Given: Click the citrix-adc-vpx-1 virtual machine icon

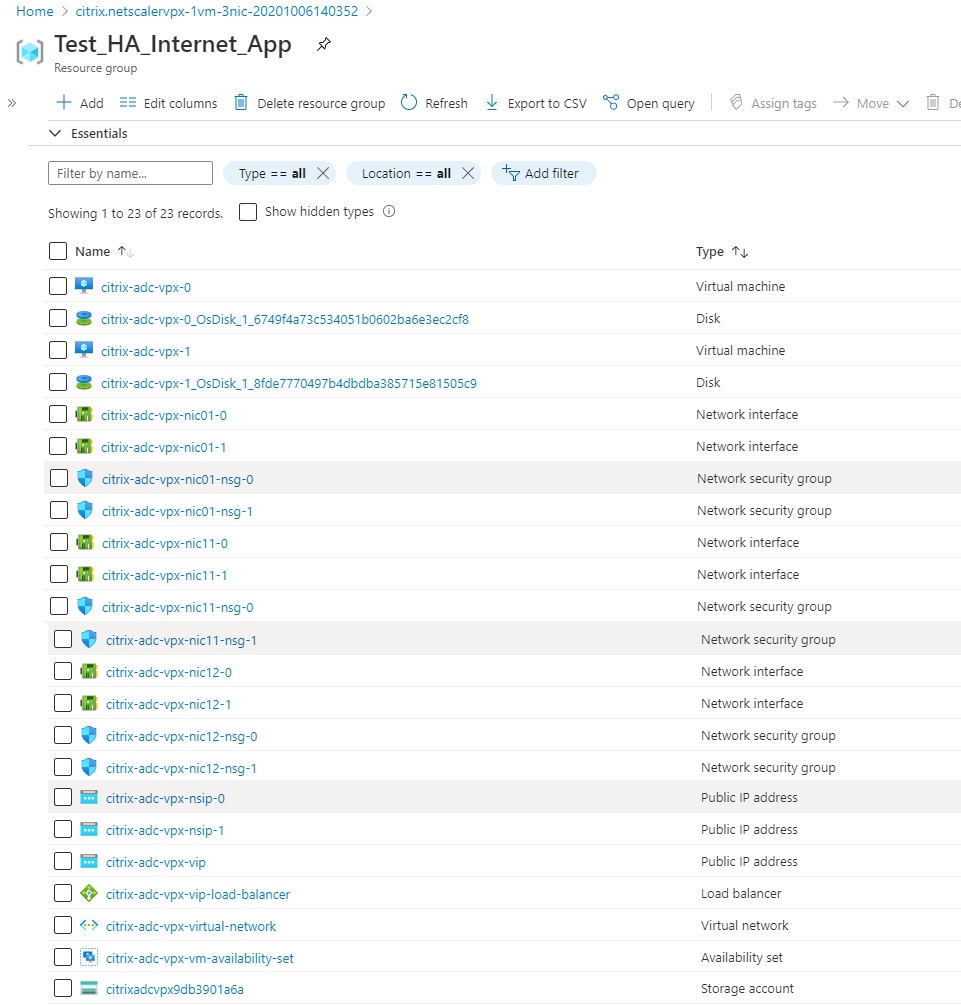Looking at the screenshot, I should [x=84, y=350].
